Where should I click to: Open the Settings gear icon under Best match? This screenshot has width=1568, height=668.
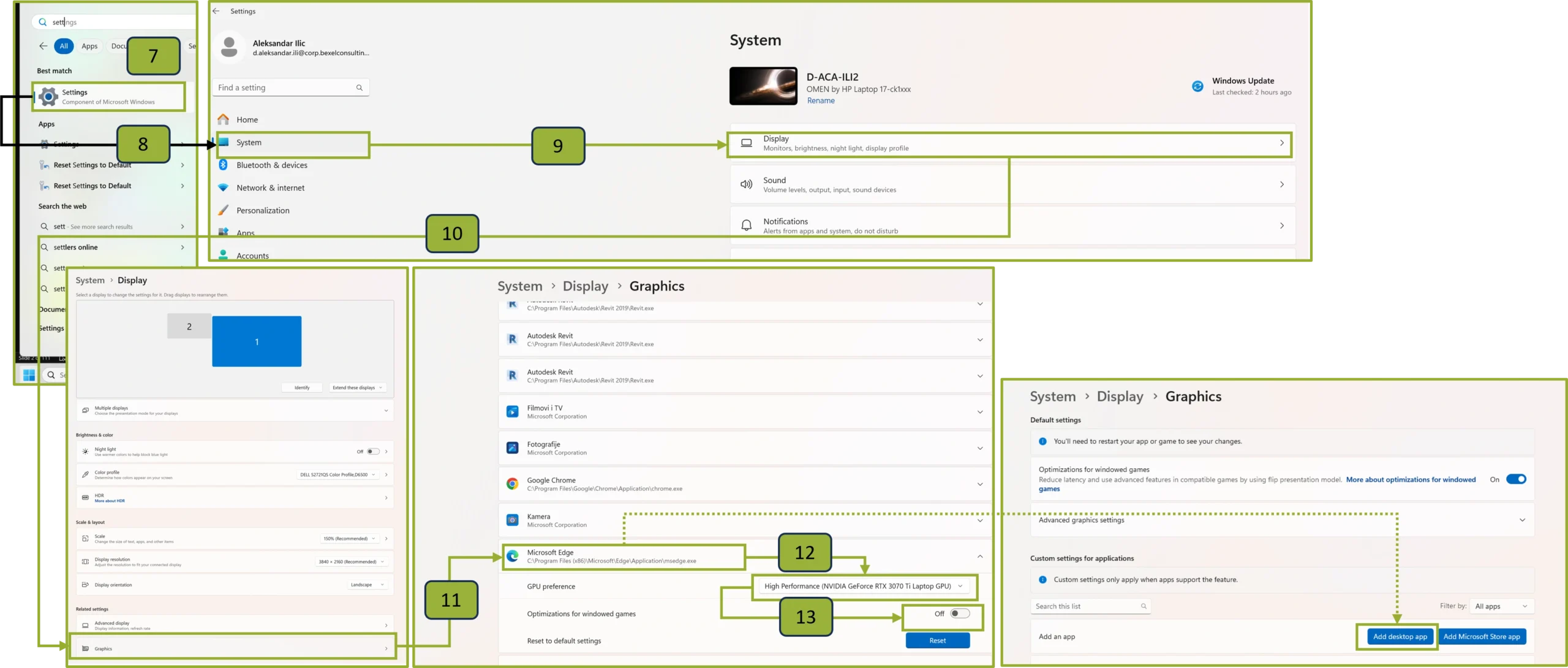pyautogui.click(x=48, y=97)
